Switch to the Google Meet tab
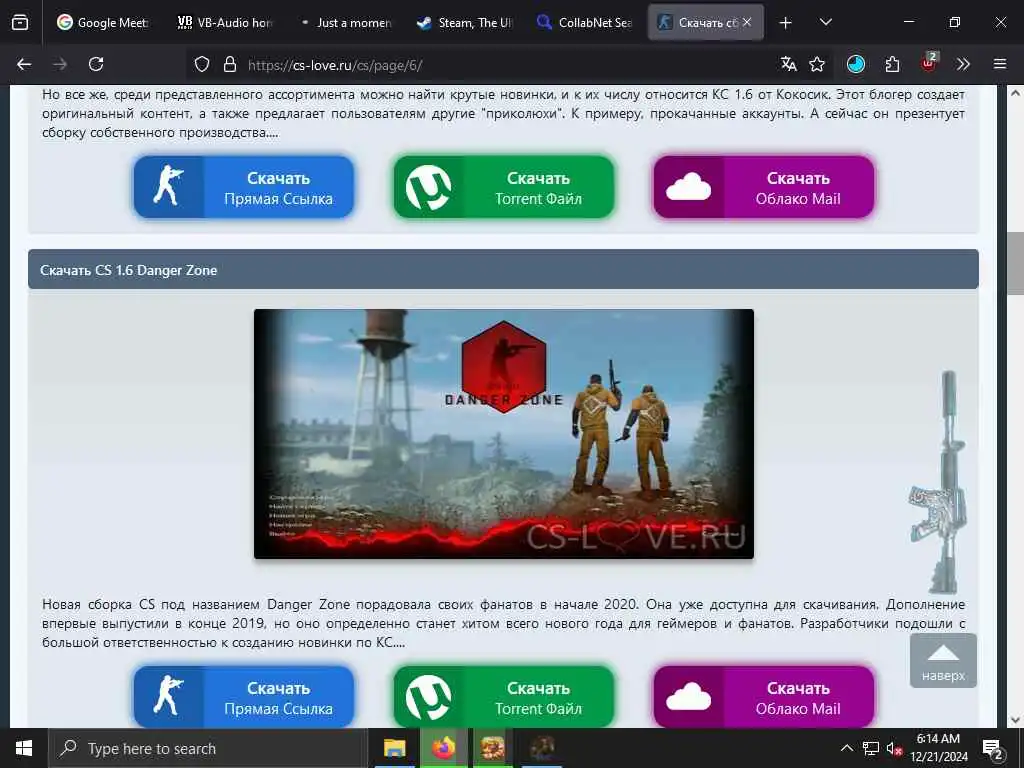Image resolution: width=1024 pixels, height=768 pixels. 103,22
